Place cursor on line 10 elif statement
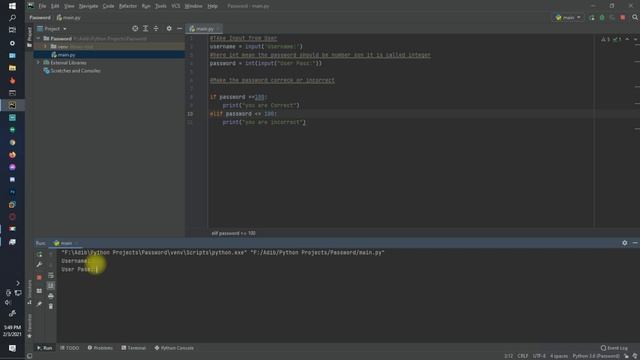 click(x=243, y=114)
